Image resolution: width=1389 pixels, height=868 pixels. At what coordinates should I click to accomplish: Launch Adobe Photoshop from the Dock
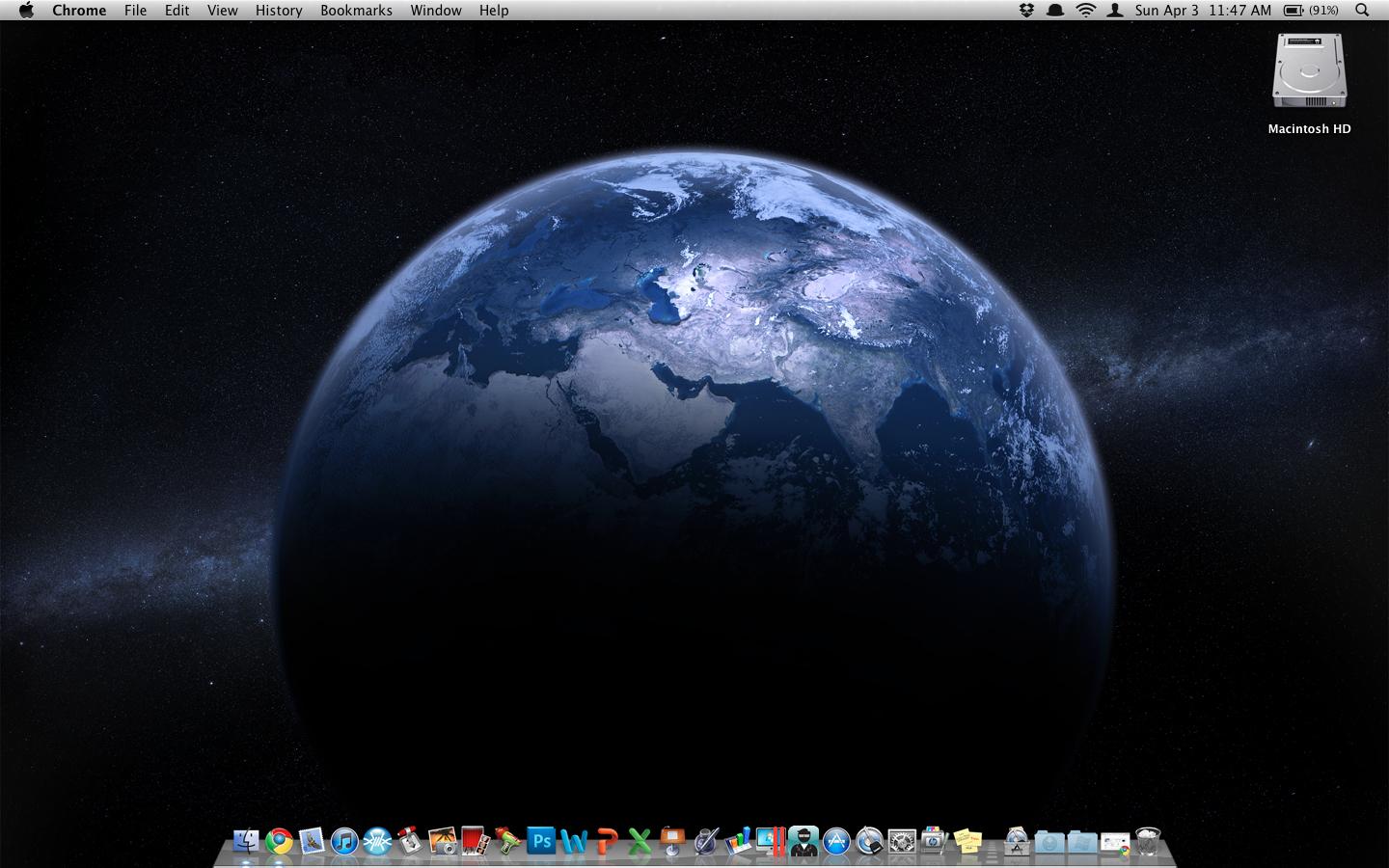[541, 841]
